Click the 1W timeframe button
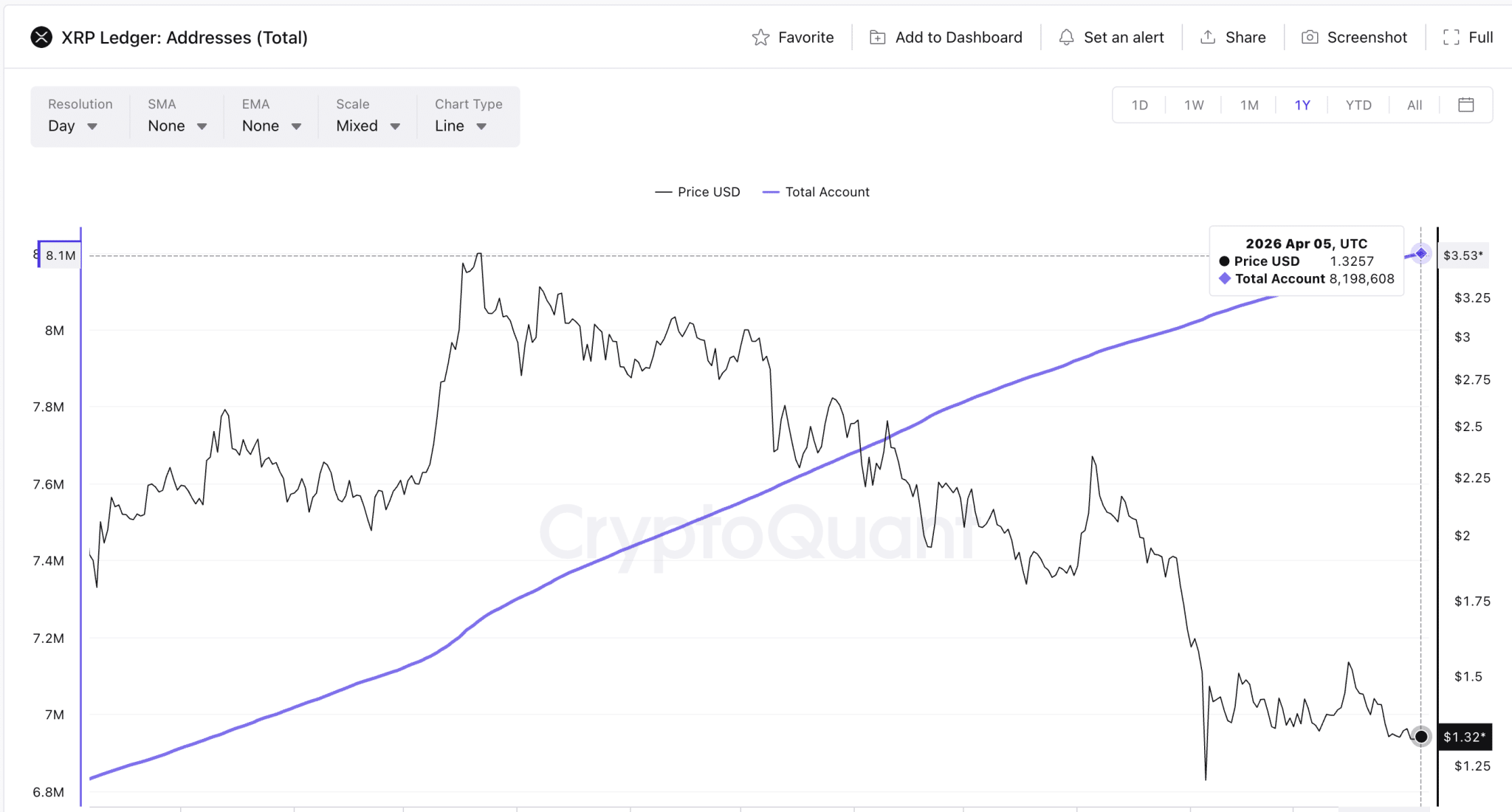 [x=1194, y=105]
